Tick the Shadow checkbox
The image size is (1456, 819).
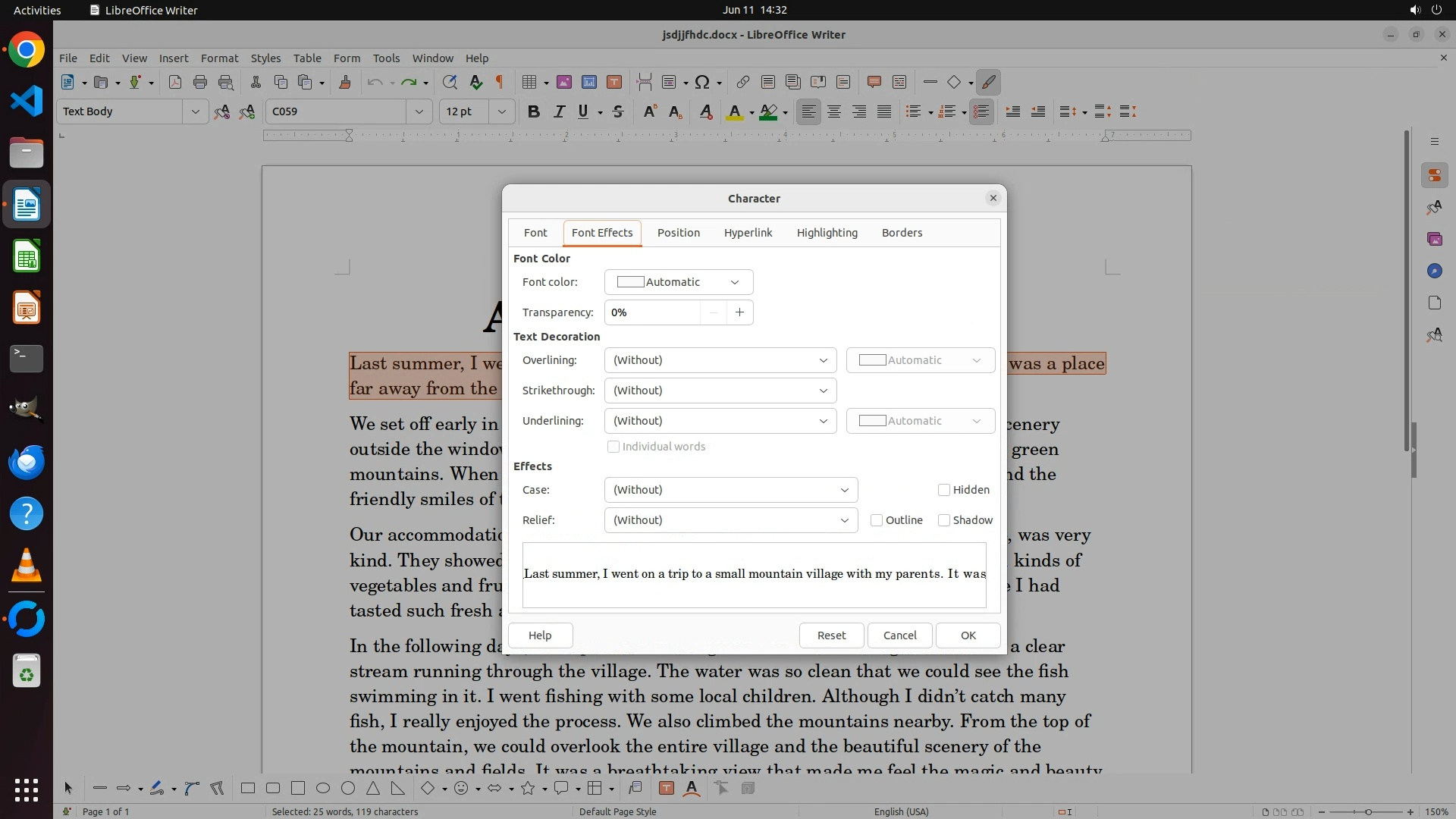click(x=944, y=520)
